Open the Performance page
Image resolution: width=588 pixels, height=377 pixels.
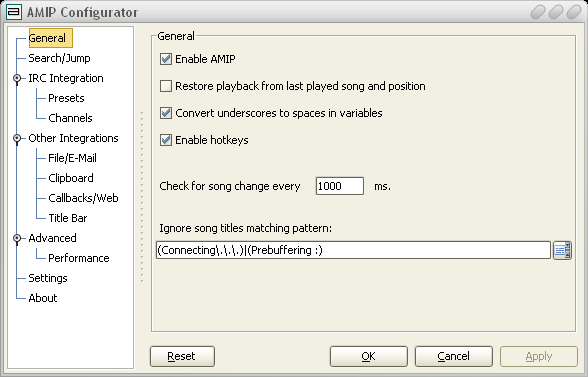[78, 258]
